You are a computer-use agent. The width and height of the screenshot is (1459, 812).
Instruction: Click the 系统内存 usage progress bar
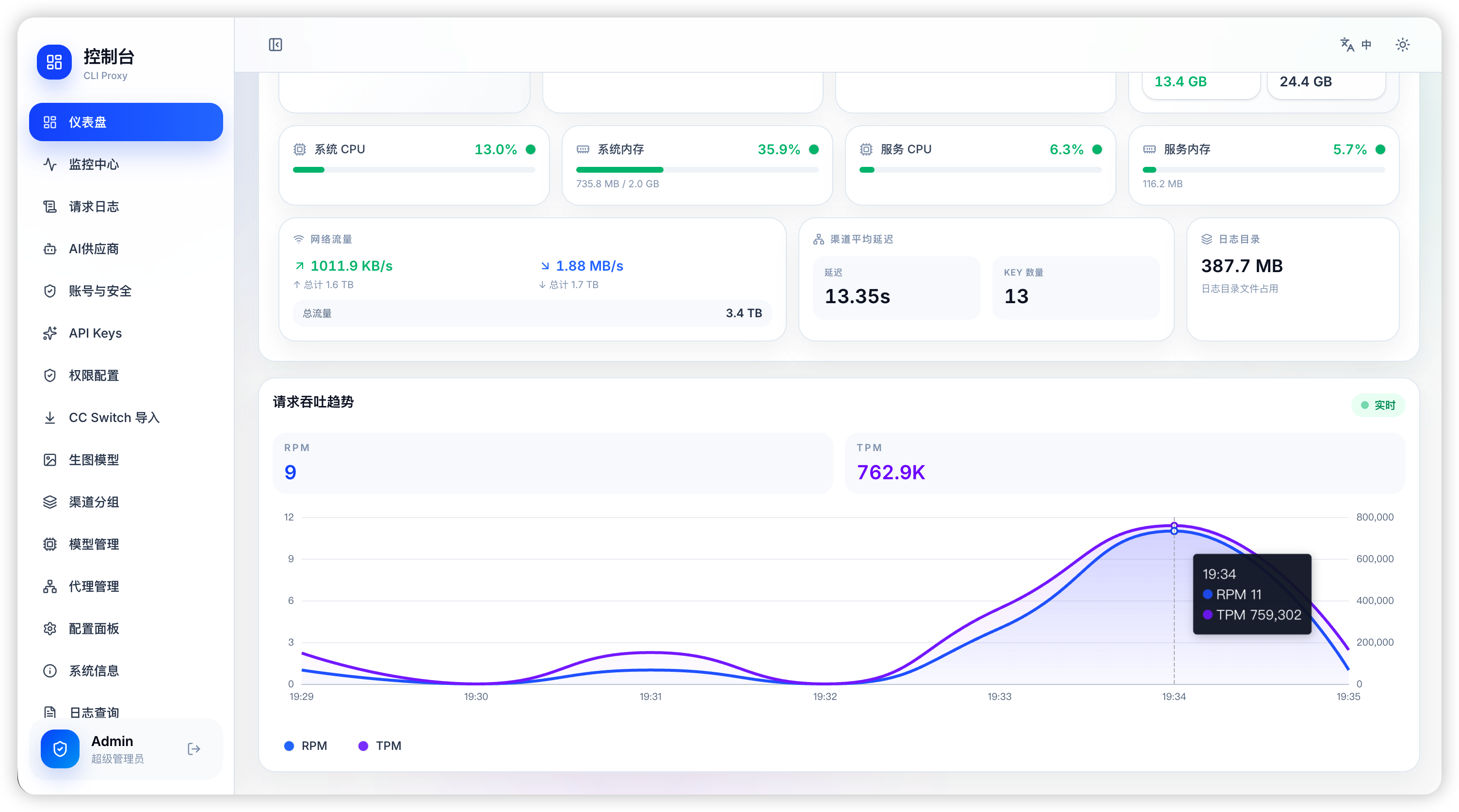697,170
